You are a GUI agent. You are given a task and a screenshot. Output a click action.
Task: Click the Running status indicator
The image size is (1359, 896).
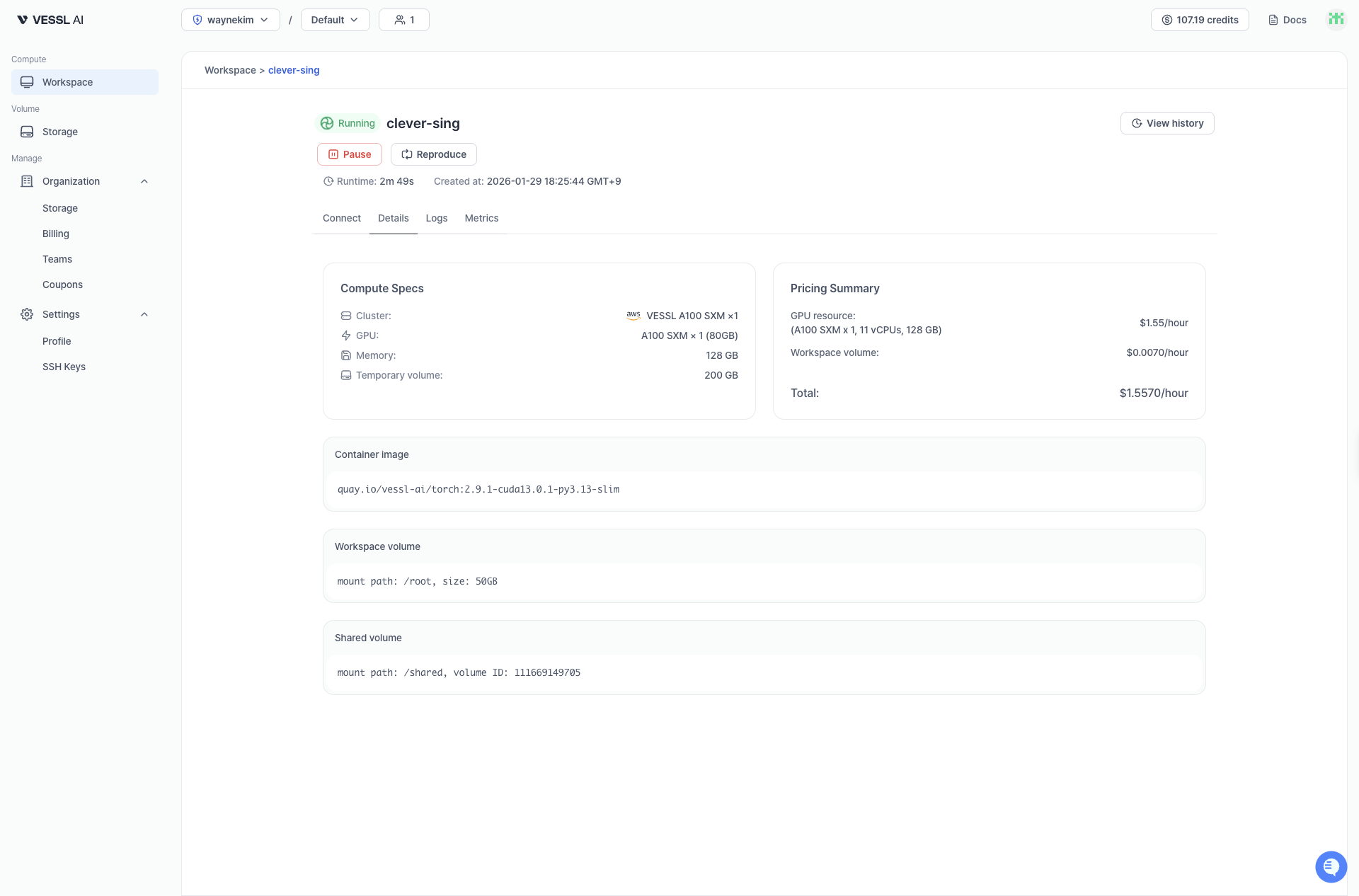point(348,122)
